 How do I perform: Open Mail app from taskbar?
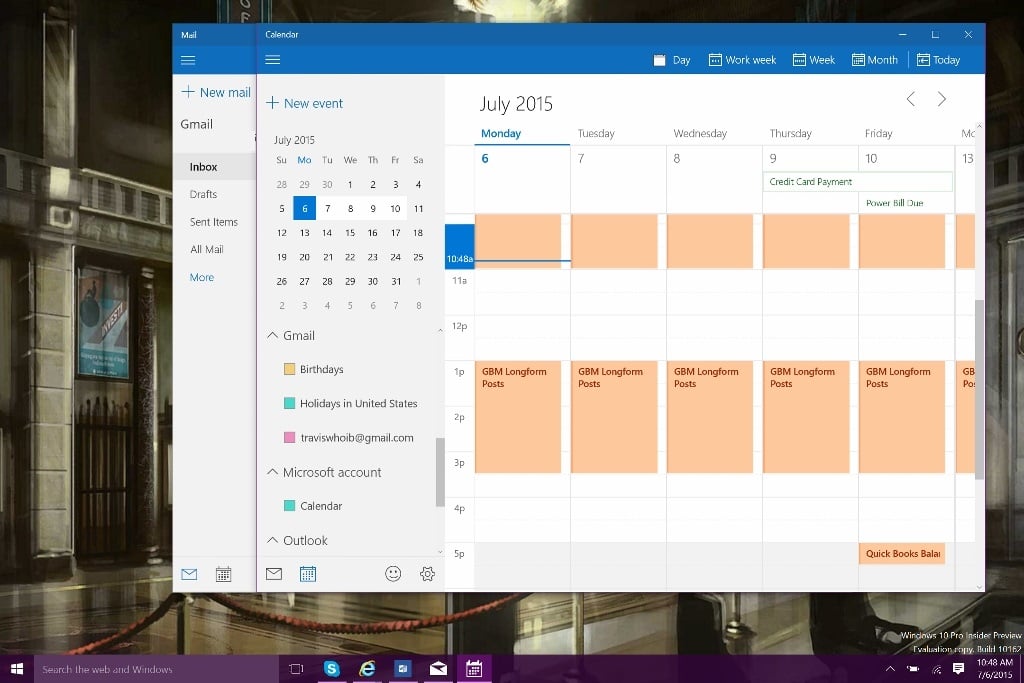click(438, 669)
